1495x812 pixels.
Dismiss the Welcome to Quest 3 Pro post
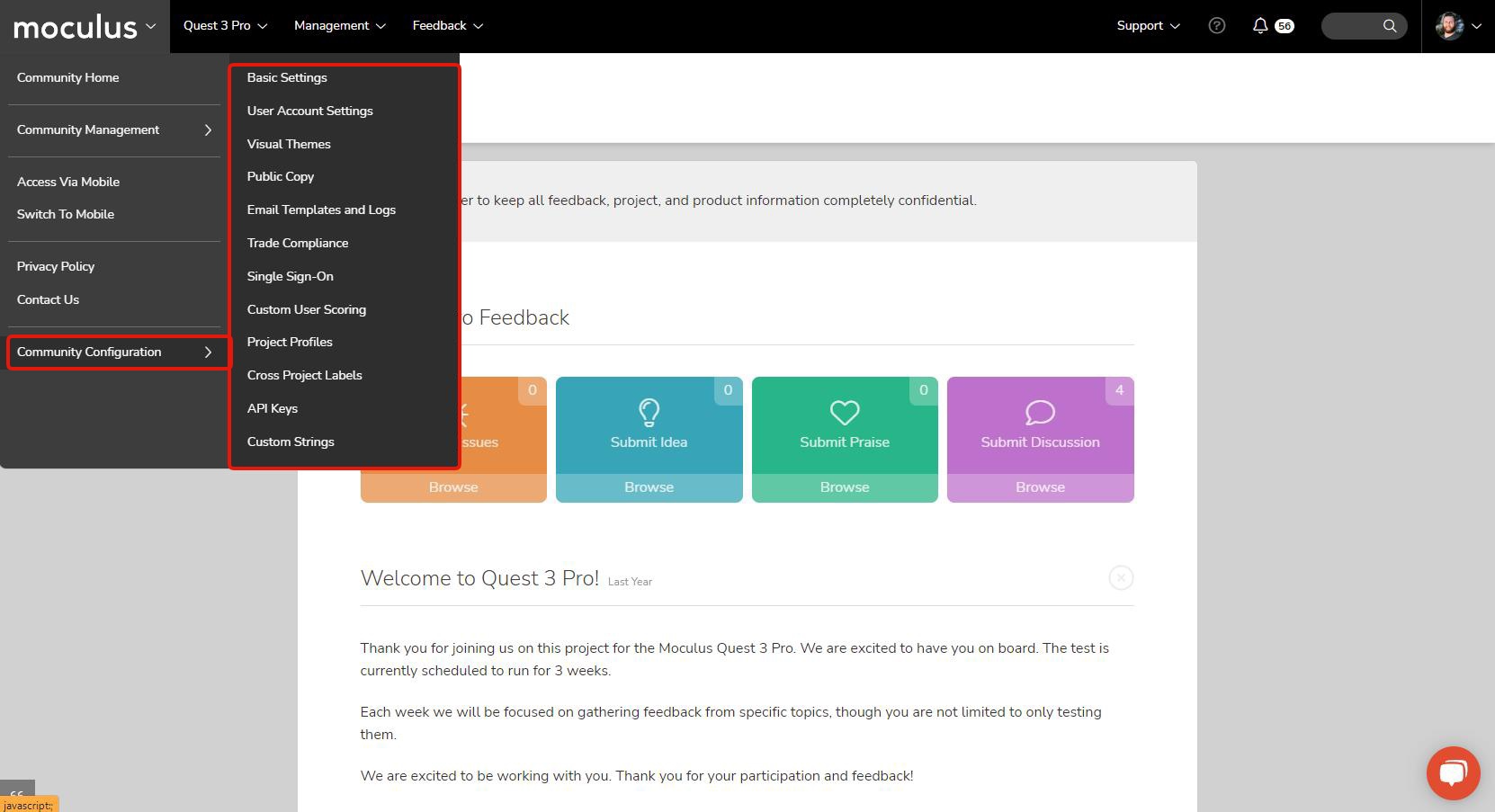coord(1120,577)
